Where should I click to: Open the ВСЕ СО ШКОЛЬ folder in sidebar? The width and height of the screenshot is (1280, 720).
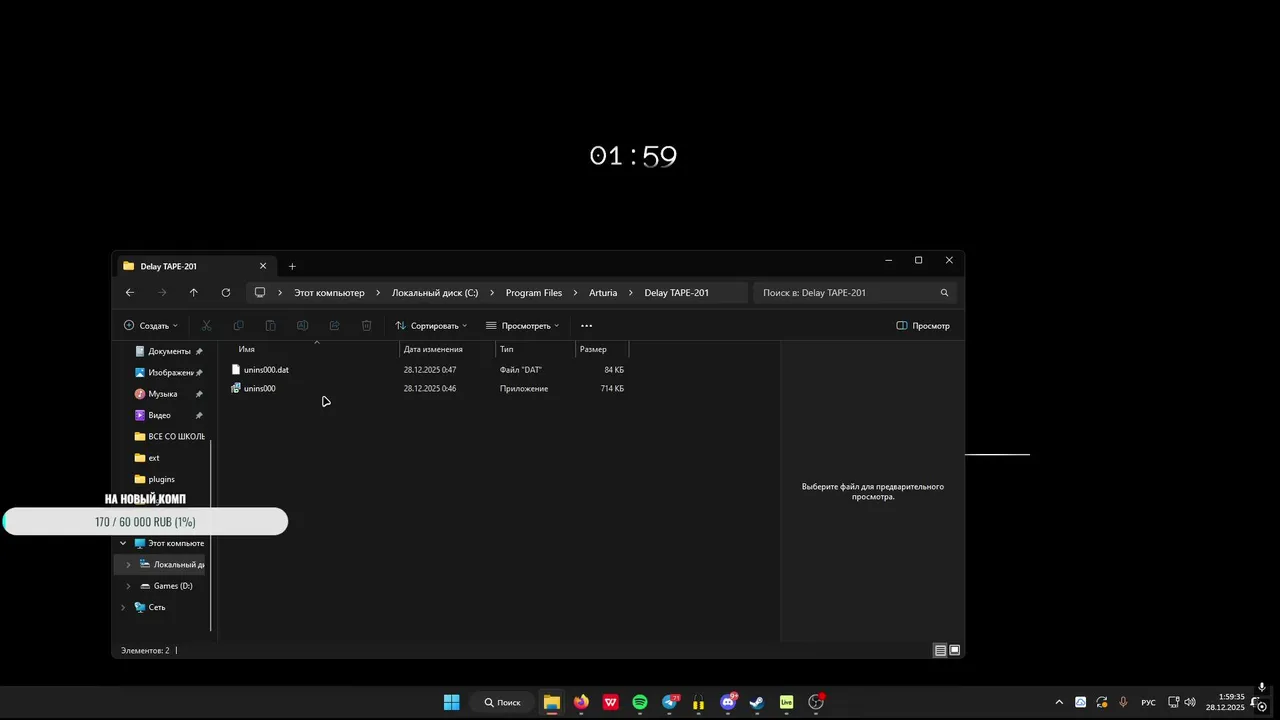168,436
